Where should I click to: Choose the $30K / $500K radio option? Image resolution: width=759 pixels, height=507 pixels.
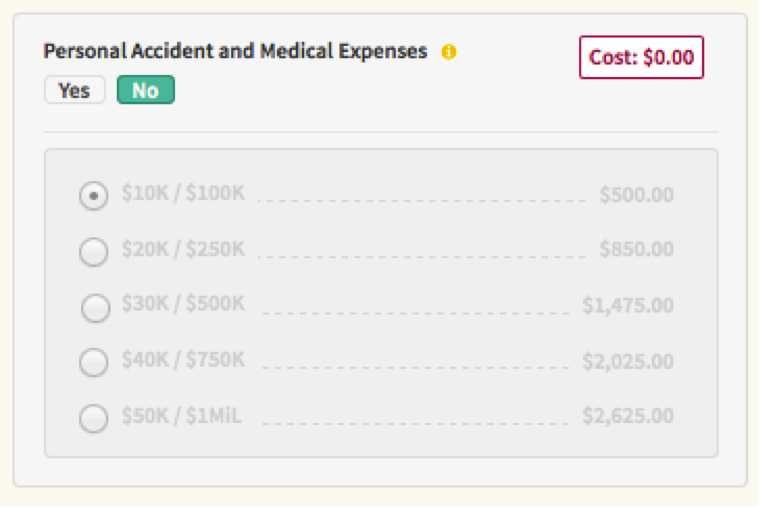(95, 308)
